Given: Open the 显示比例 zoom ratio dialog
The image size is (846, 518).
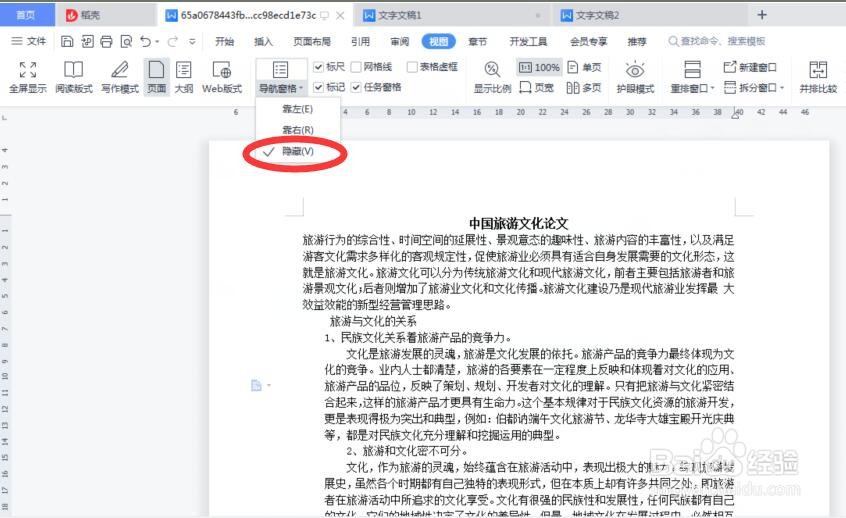Looking at the screenshot, I should (492, 77).
